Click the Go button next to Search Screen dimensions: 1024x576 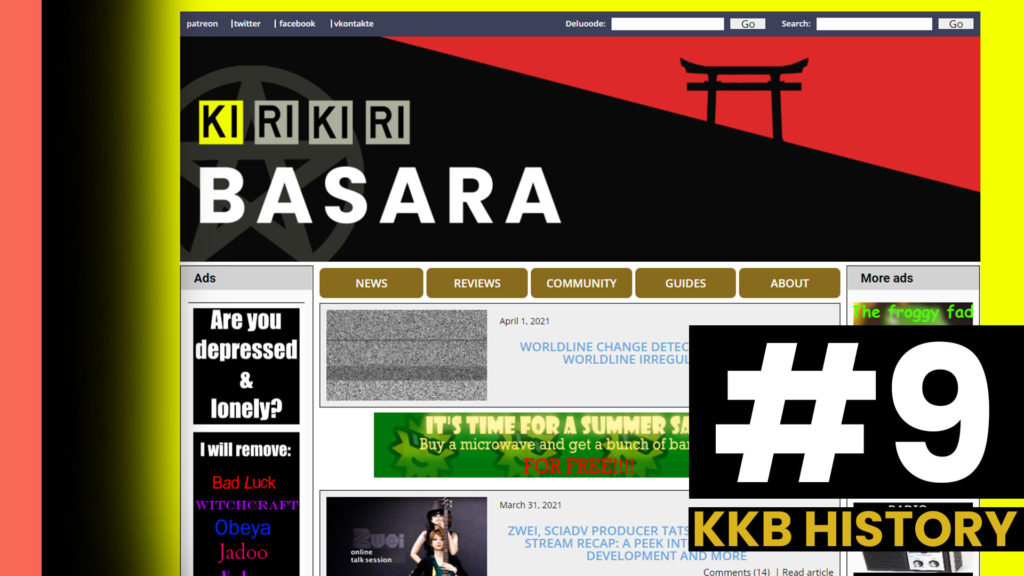(954, 23)
